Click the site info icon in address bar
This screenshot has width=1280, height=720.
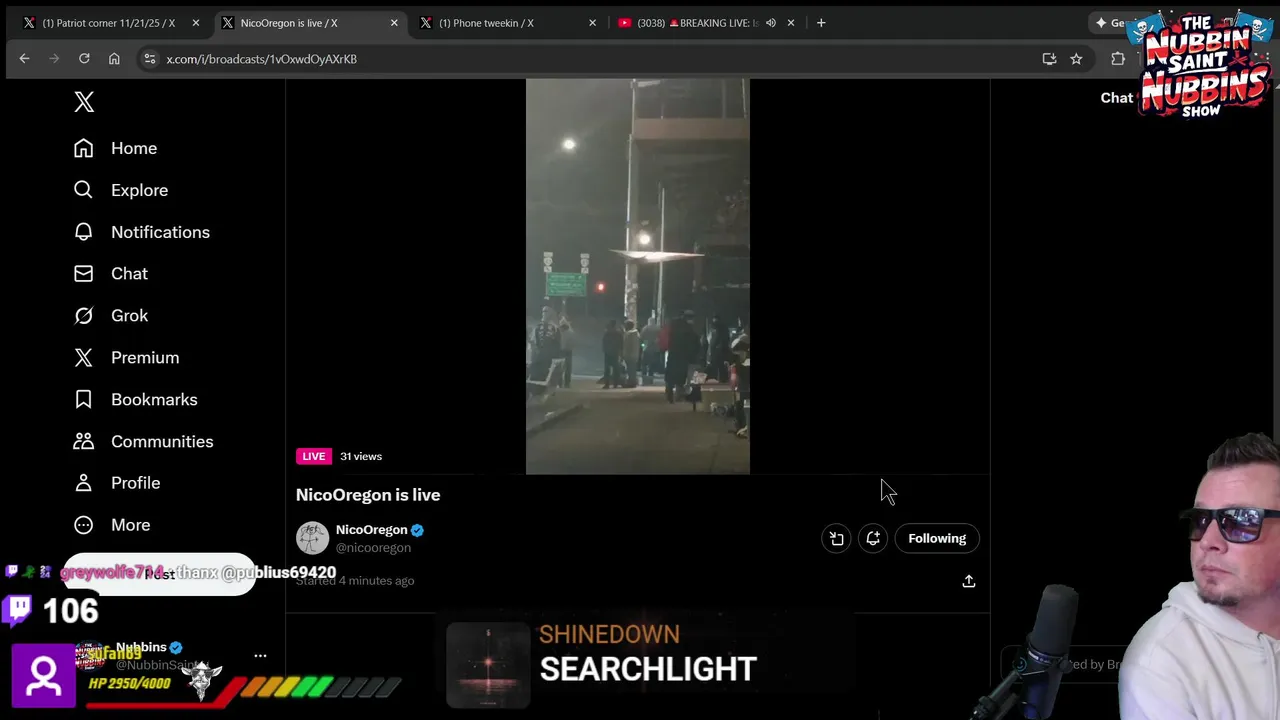click(149, 59)
